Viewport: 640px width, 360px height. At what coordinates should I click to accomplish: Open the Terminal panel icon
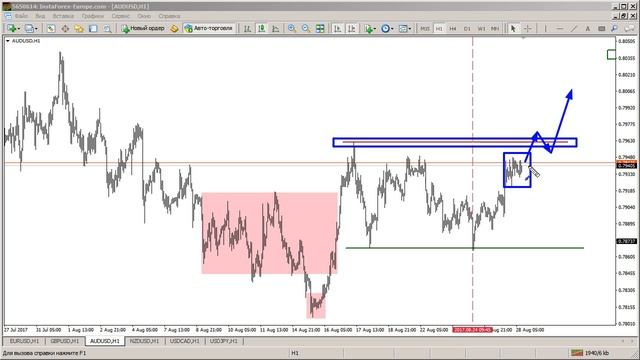click(93, 28)
